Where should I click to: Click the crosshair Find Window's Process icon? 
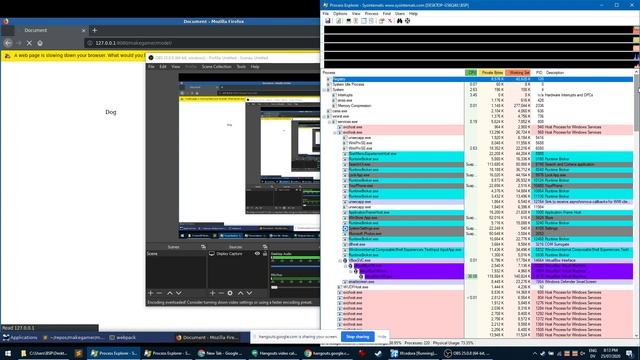coord(407,21)
